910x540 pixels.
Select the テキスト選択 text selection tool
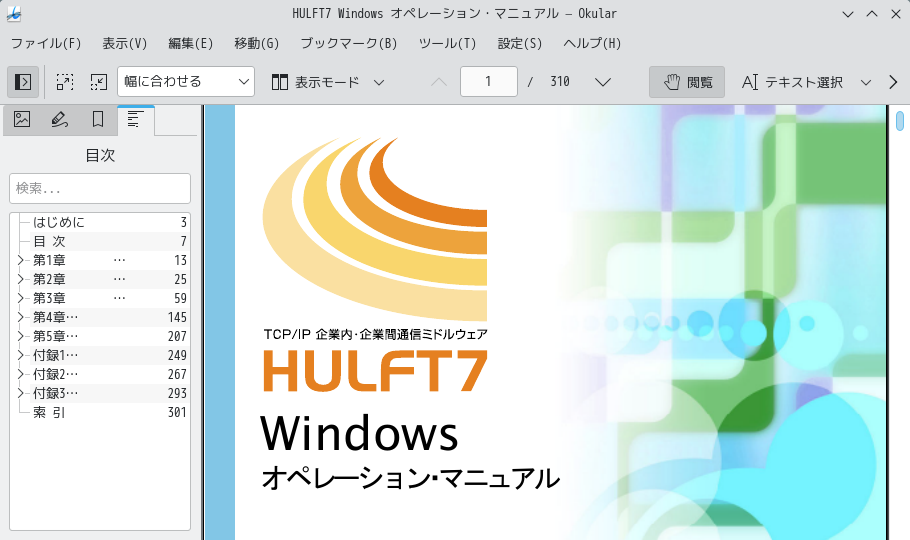[793, 82]
